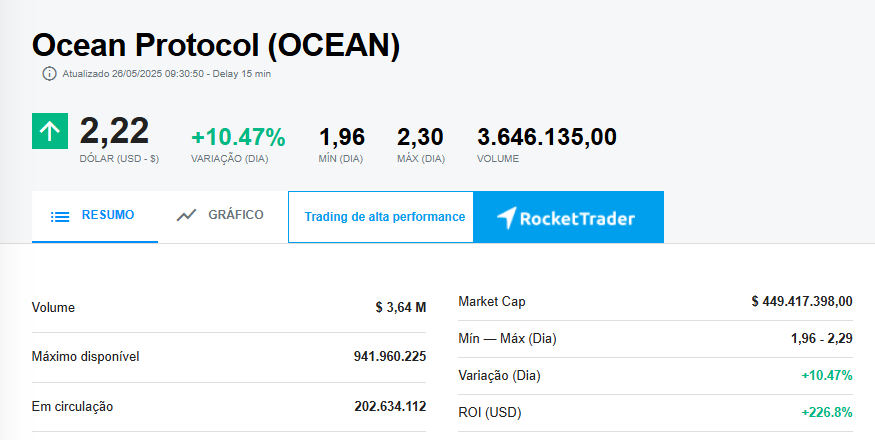875x440 pixels.
Task: Click the RocketTrader banner button
Action: coord(568,217)
